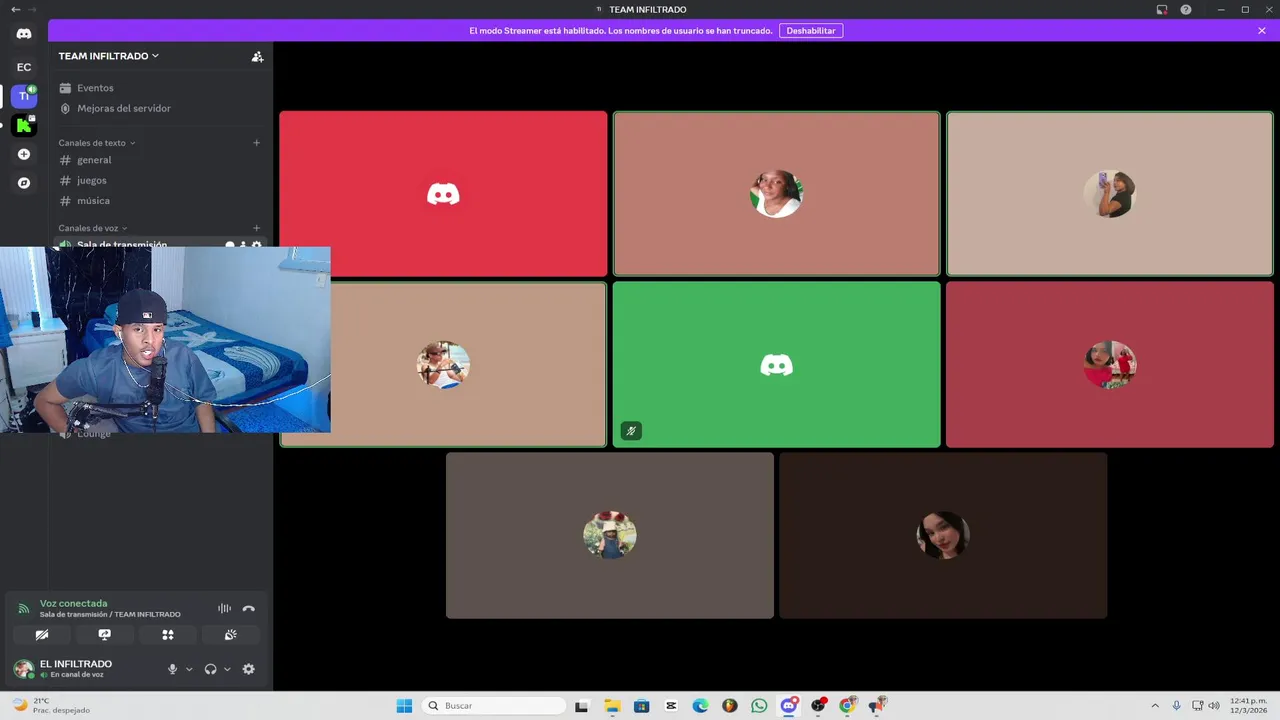Viewport: 1280px width, 720px height.
Task: Open the Eventos item
Action: click(160, 88)
